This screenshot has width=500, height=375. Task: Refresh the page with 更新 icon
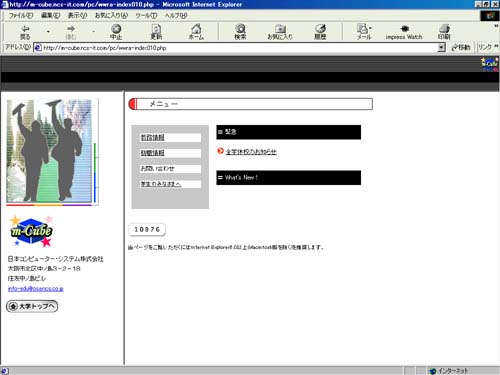156,32
